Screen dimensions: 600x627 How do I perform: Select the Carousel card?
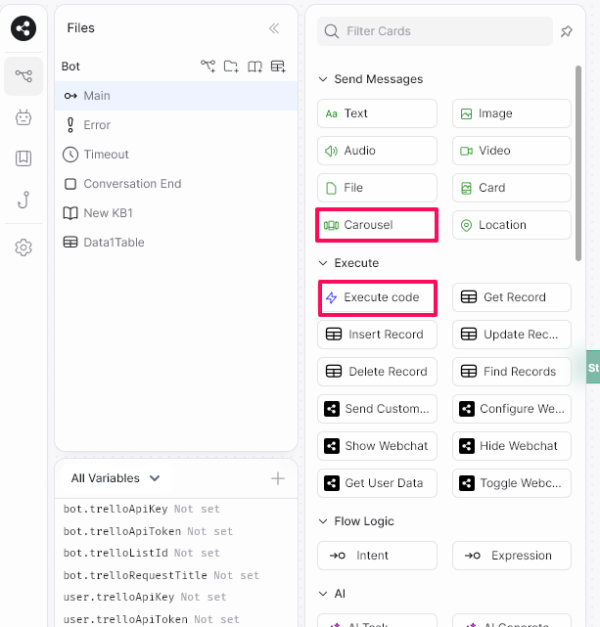pos(377,225)
